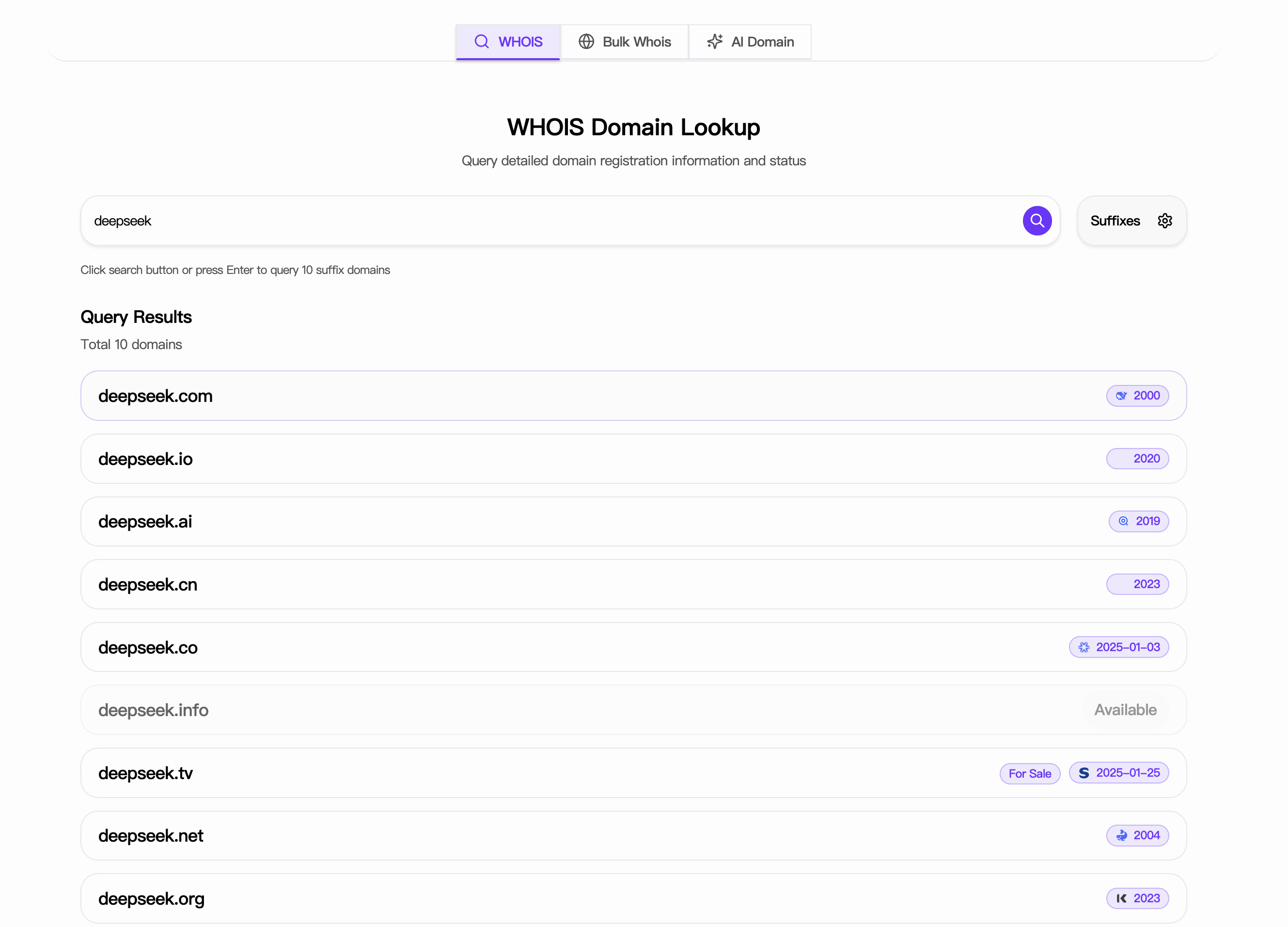Click the 2025-01-03 badge on deepseek.co

(1118, 647)
